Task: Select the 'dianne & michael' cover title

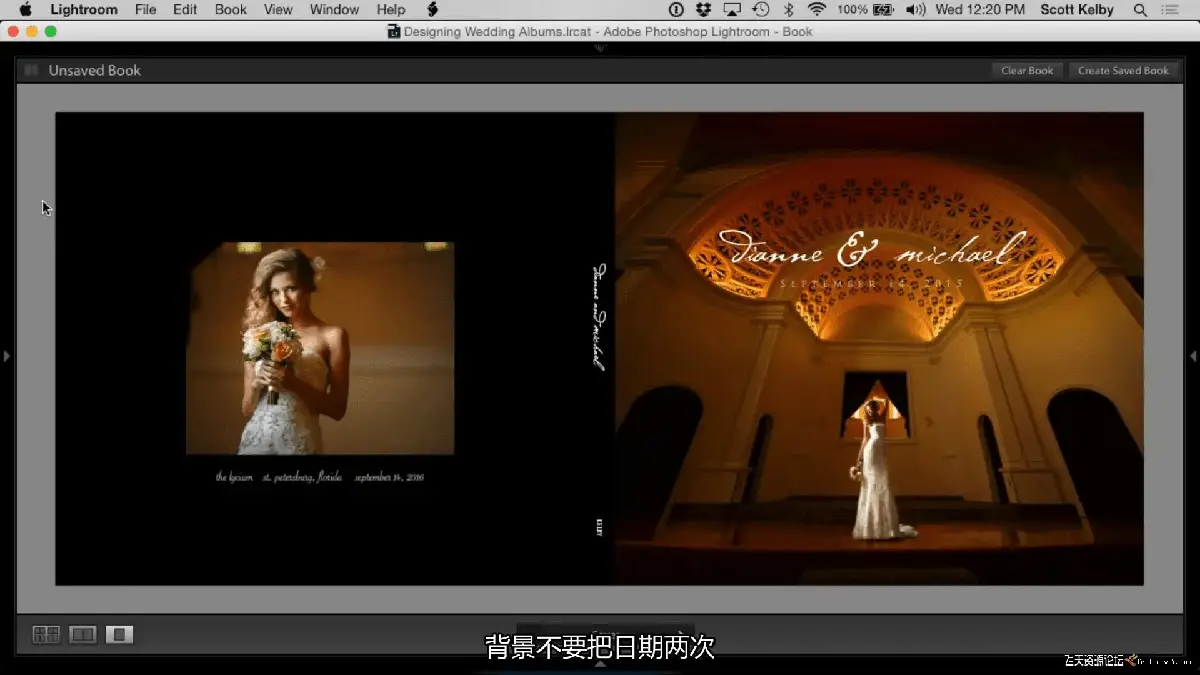Action: click(x=871, y=251)
